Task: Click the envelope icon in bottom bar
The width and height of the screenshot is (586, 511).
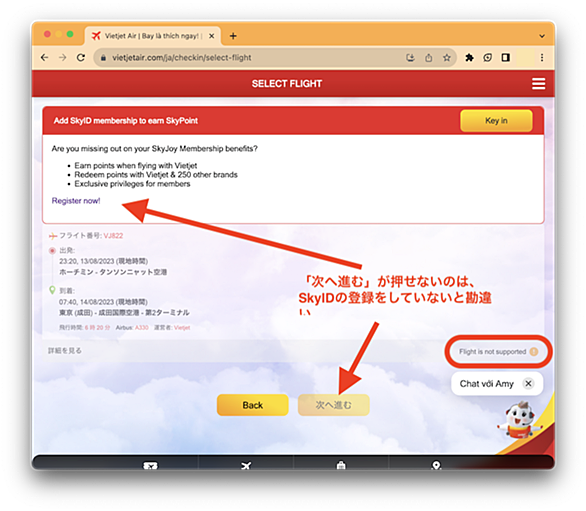Action: tap(151, 465)
